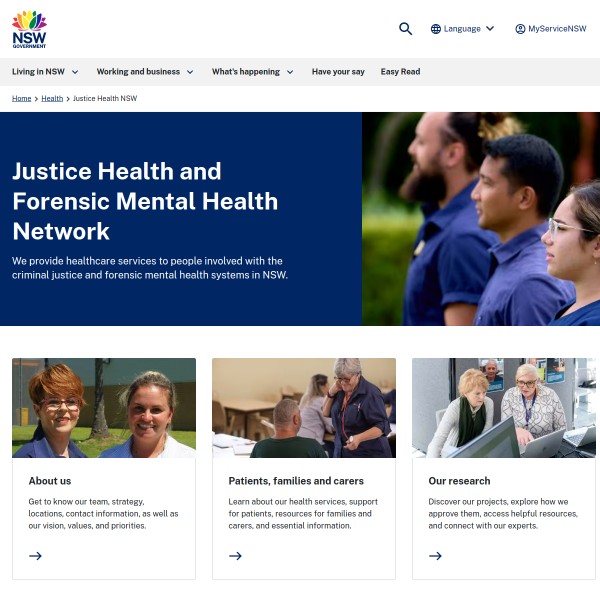
Task: Open the Our research card heading
Action: (x=459, y=481)
